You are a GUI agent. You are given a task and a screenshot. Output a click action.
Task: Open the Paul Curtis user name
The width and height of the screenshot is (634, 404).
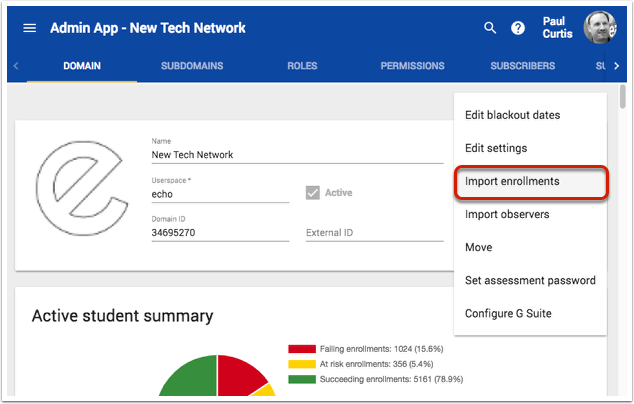[557, 27]
